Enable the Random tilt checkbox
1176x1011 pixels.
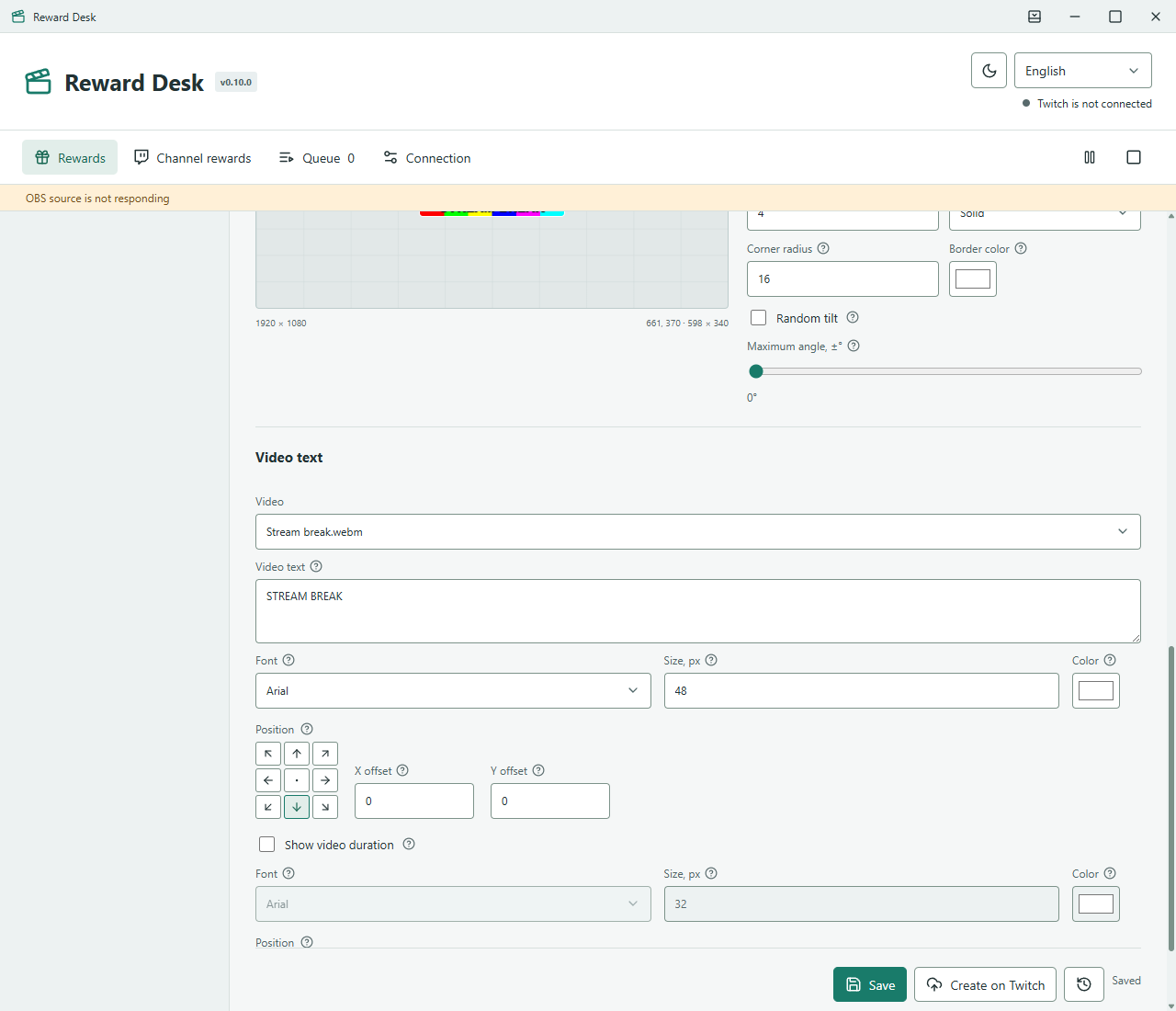(758, 317)
